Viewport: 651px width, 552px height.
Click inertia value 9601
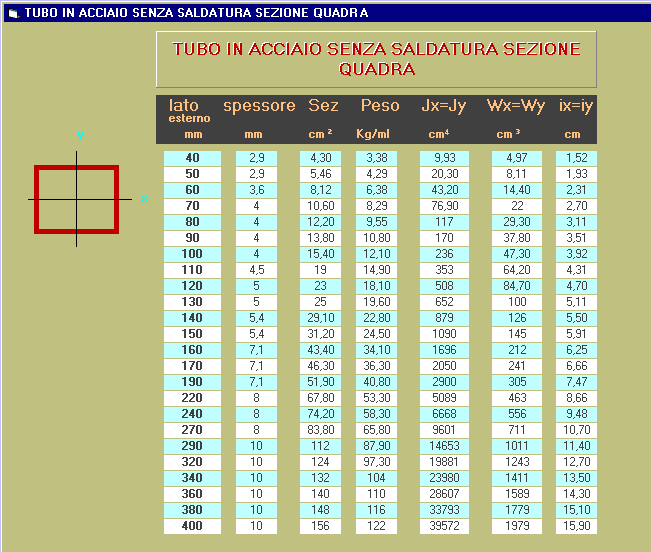pos(444,430)
